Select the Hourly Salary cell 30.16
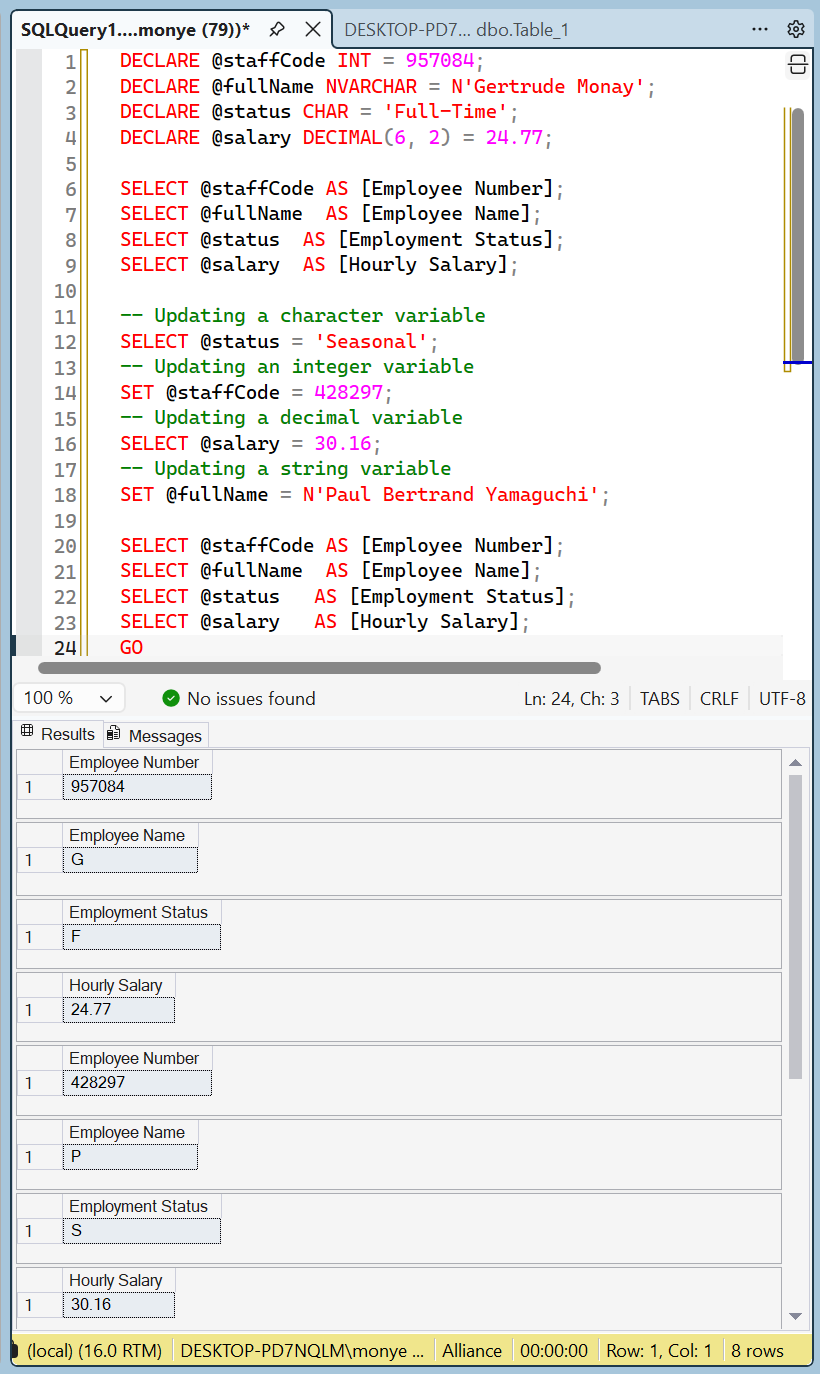This screenshot has height=1374, width=820. [119, 1305]
